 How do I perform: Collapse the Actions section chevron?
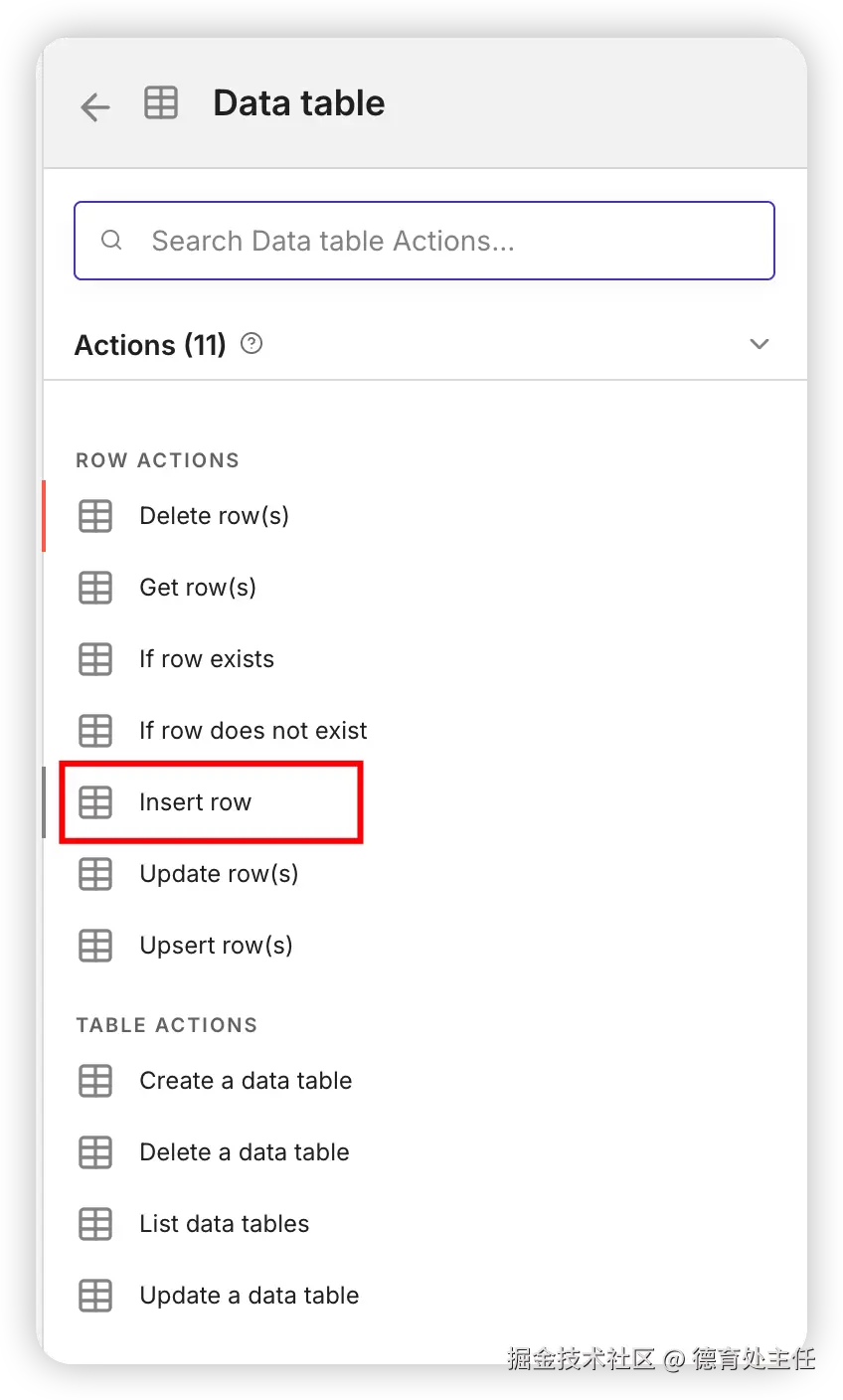[x=759, y=344]
